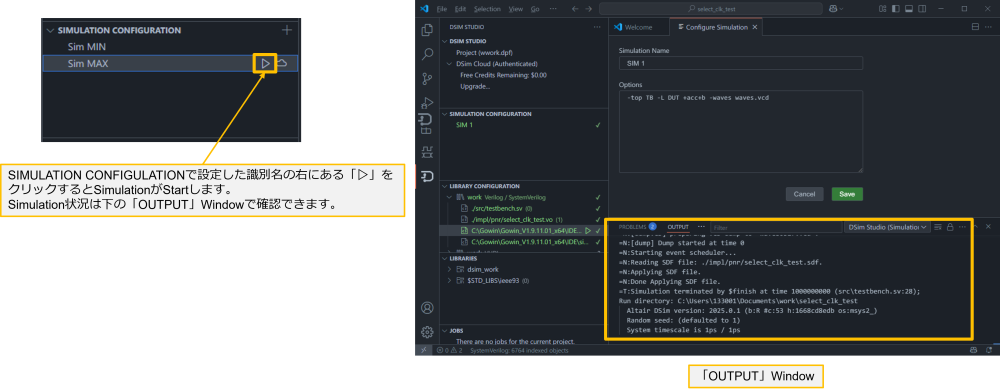Open the active DSim Studio activity bar icon
The height and width of the screenshot is (391, 1000).
point(428,176)
